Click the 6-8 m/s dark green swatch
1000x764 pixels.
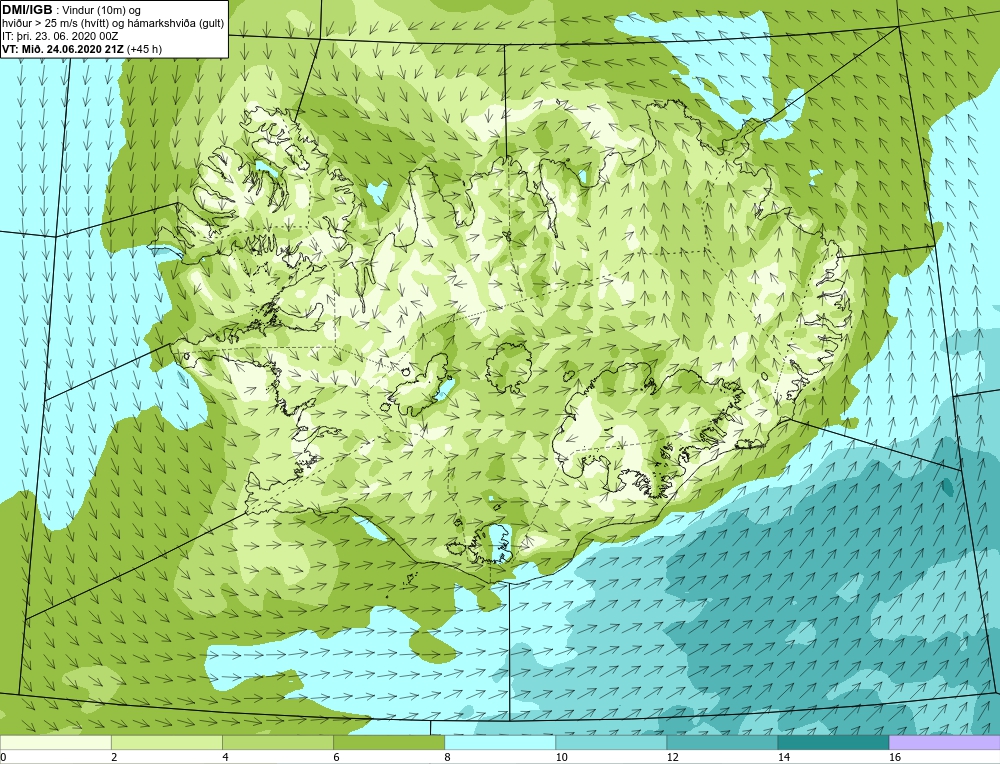pos(389,742)
